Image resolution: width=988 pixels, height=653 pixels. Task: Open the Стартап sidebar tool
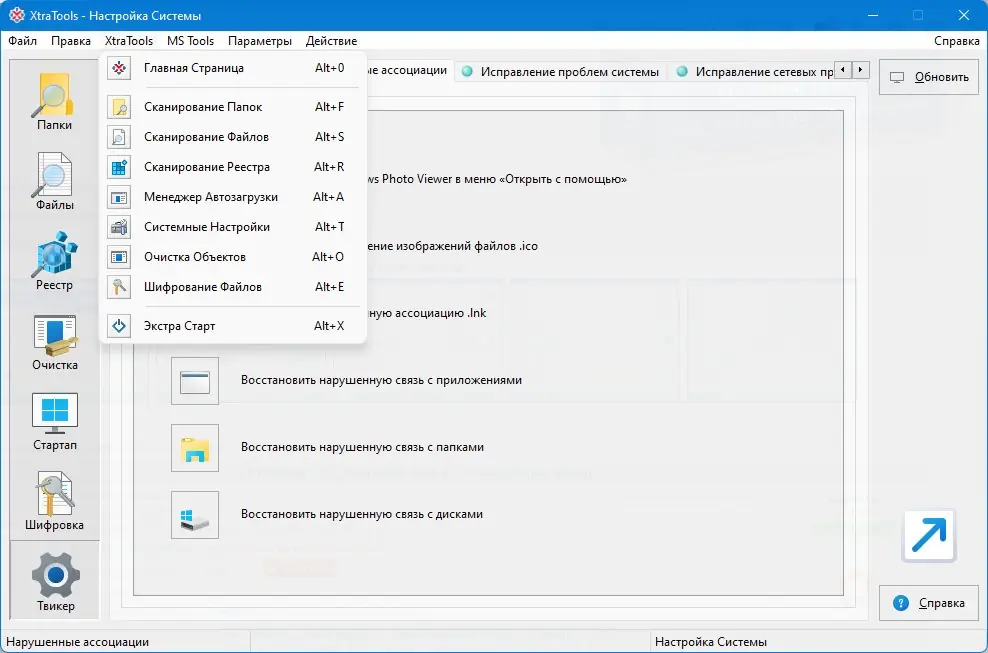[54, 421]
